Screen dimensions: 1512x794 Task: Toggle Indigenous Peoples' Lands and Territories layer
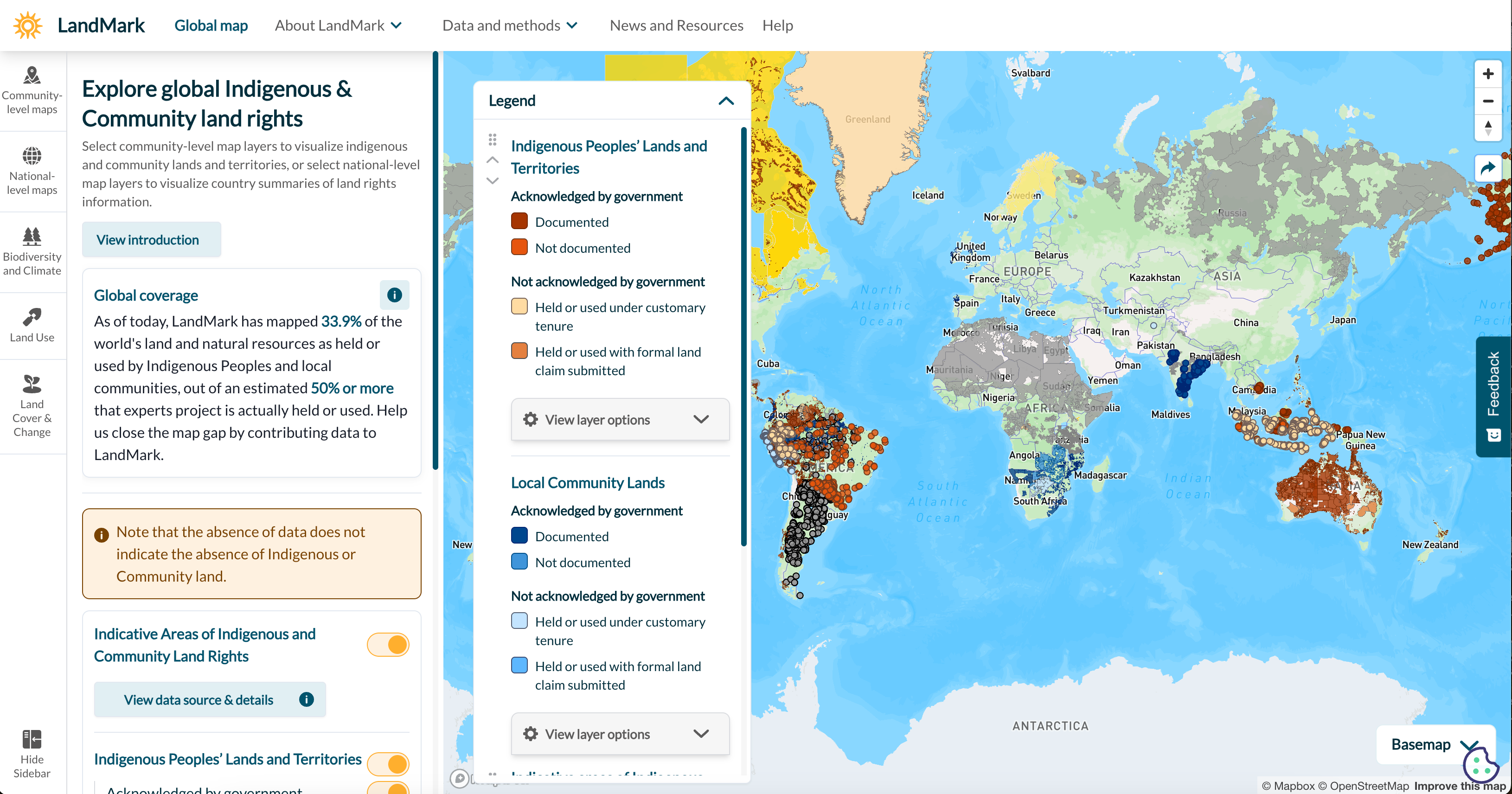point(388,763)
